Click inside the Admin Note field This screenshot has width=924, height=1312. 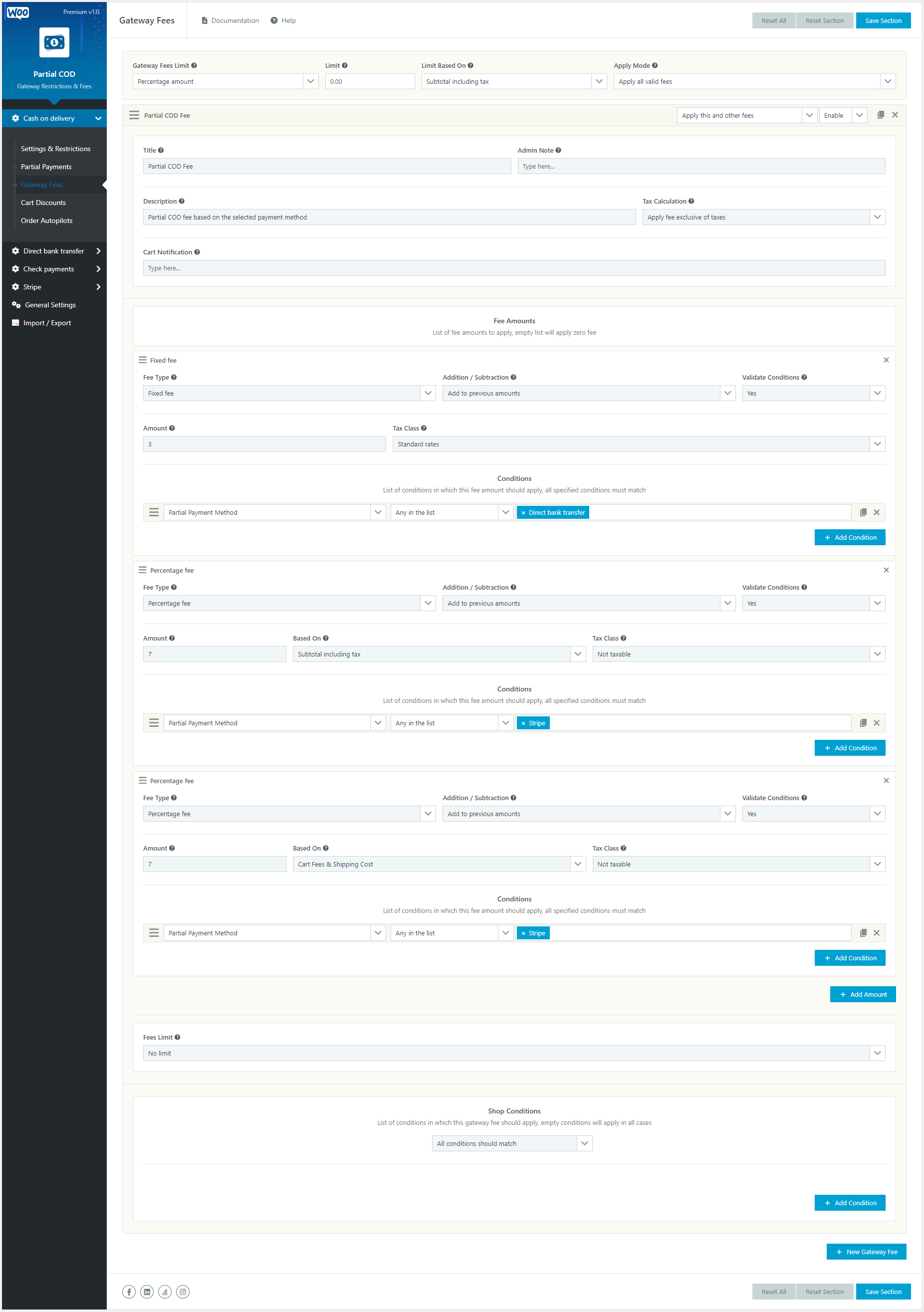701,166
